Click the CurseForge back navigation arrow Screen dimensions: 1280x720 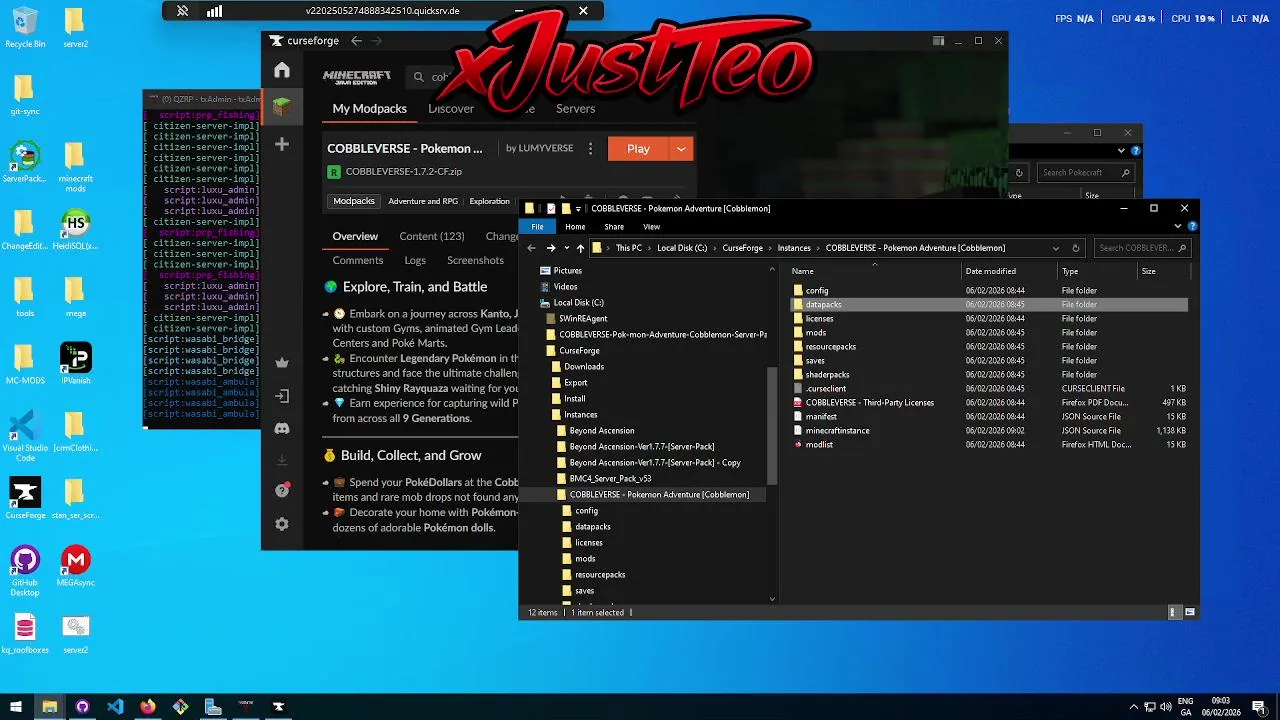pyautogui.click(x=356, y=41)
